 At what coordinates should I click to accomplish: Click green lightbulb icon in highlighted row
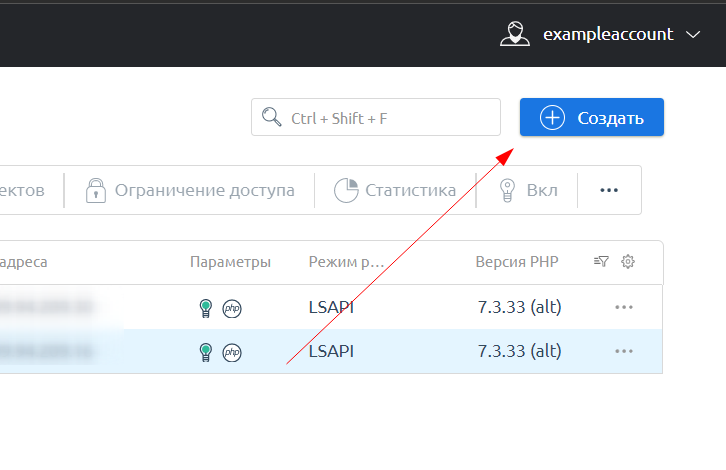[x=206, y=351]
